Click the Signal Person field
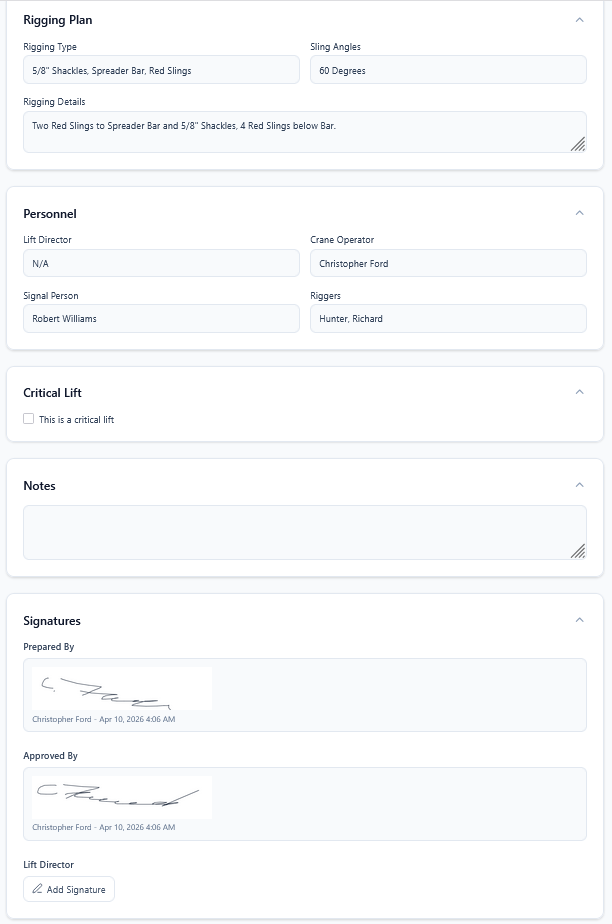 (x=161, y=318)
